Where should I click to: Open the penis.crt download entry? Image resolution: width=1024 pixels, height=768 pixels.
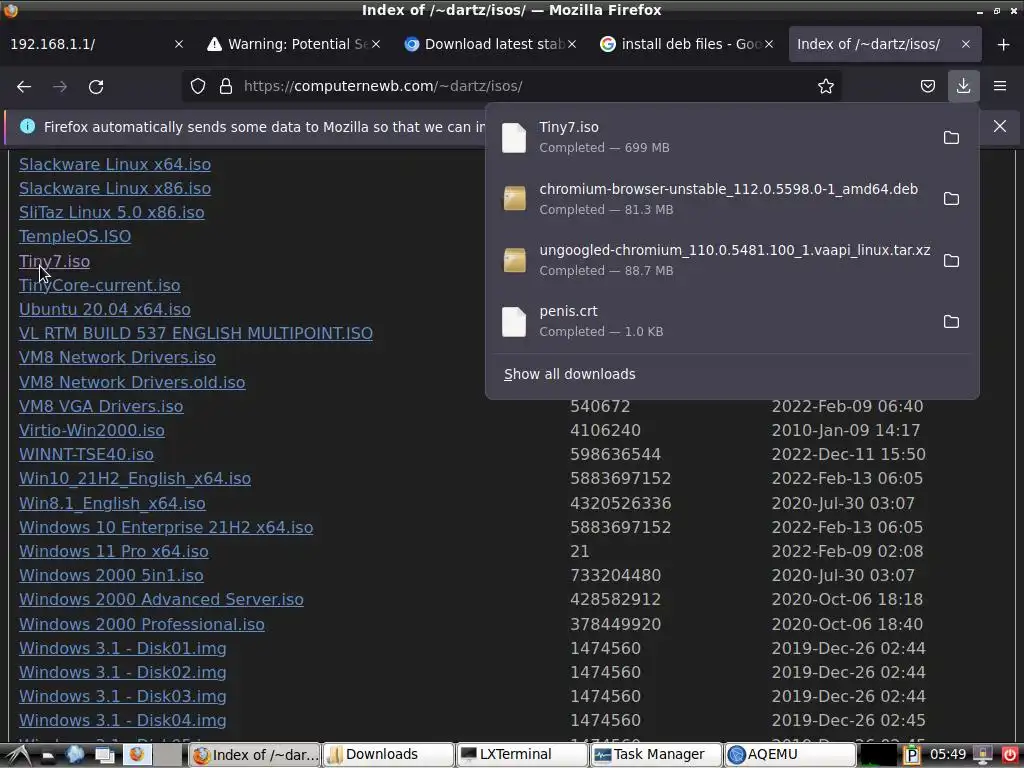point(712,321)
